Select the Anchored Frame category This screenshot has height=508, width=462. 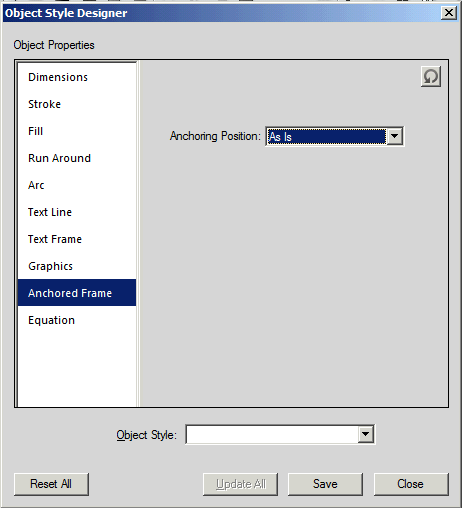click(x=77, y=293)
